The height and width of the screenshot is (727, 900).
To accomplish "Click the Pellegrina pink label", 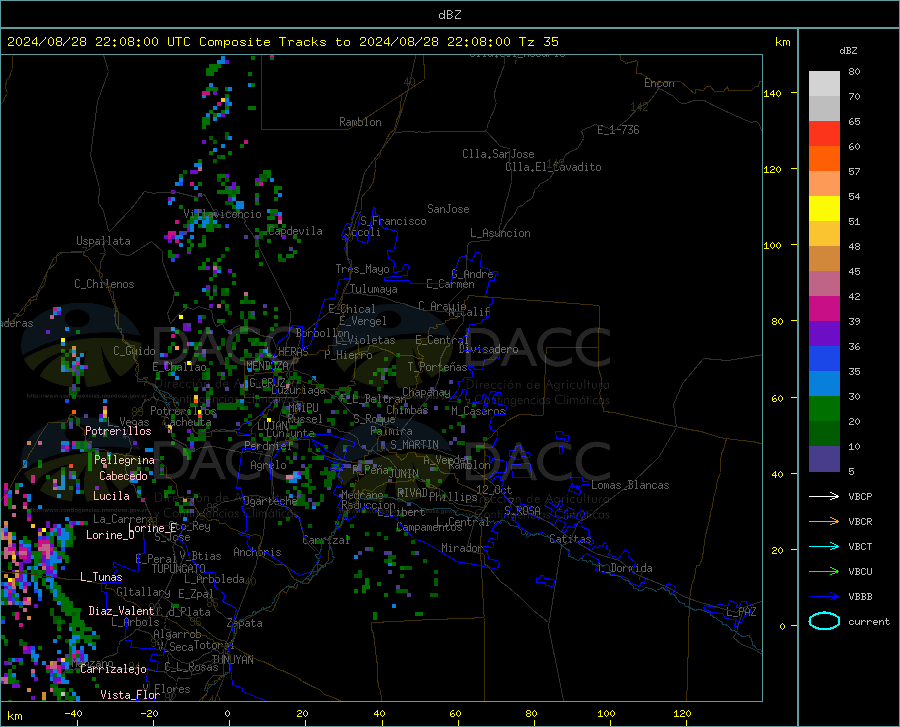I will pos(124,460).
